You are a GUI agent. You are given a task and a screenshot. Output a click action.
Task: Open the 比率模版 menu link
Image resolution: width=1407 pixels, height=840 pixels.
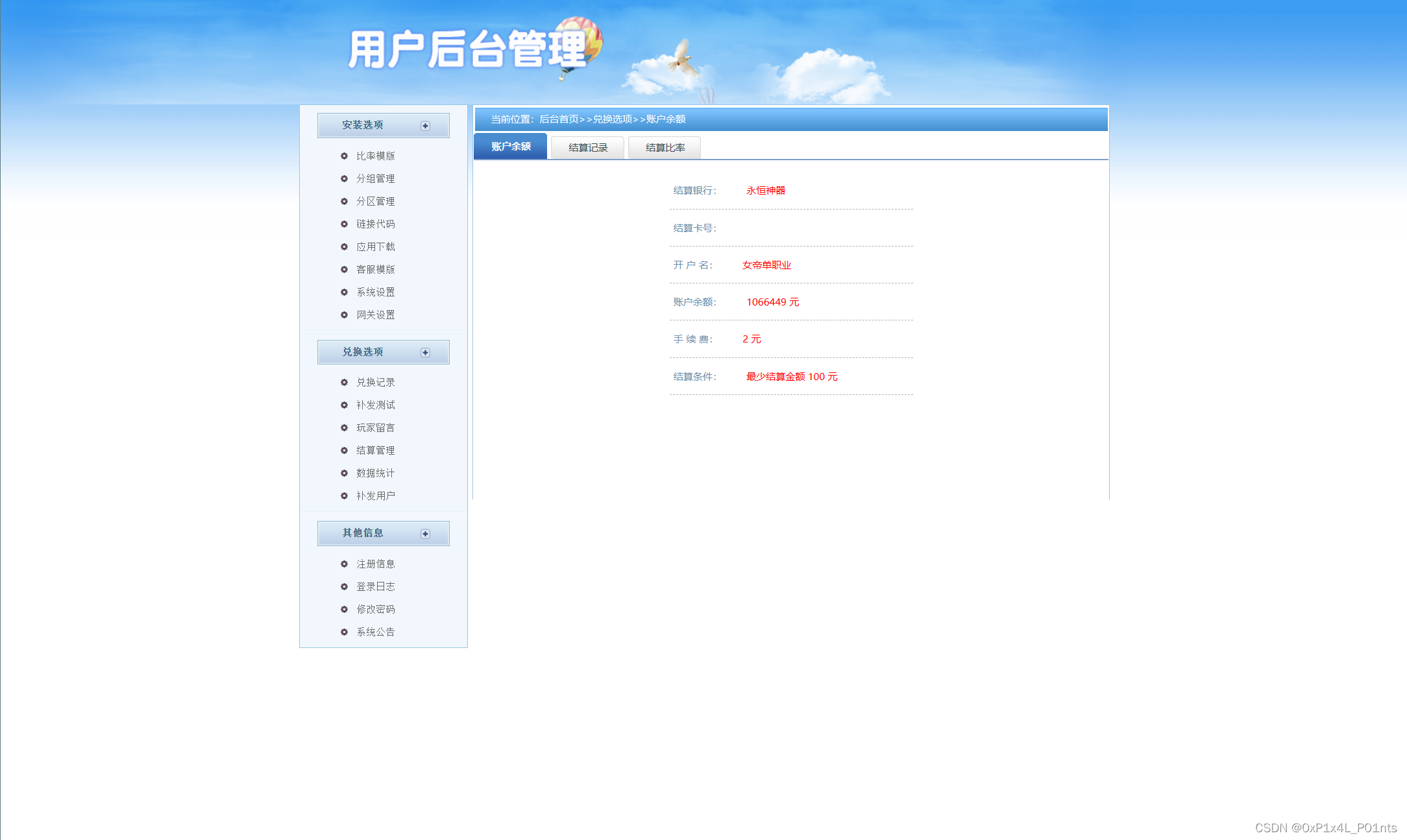375,156
